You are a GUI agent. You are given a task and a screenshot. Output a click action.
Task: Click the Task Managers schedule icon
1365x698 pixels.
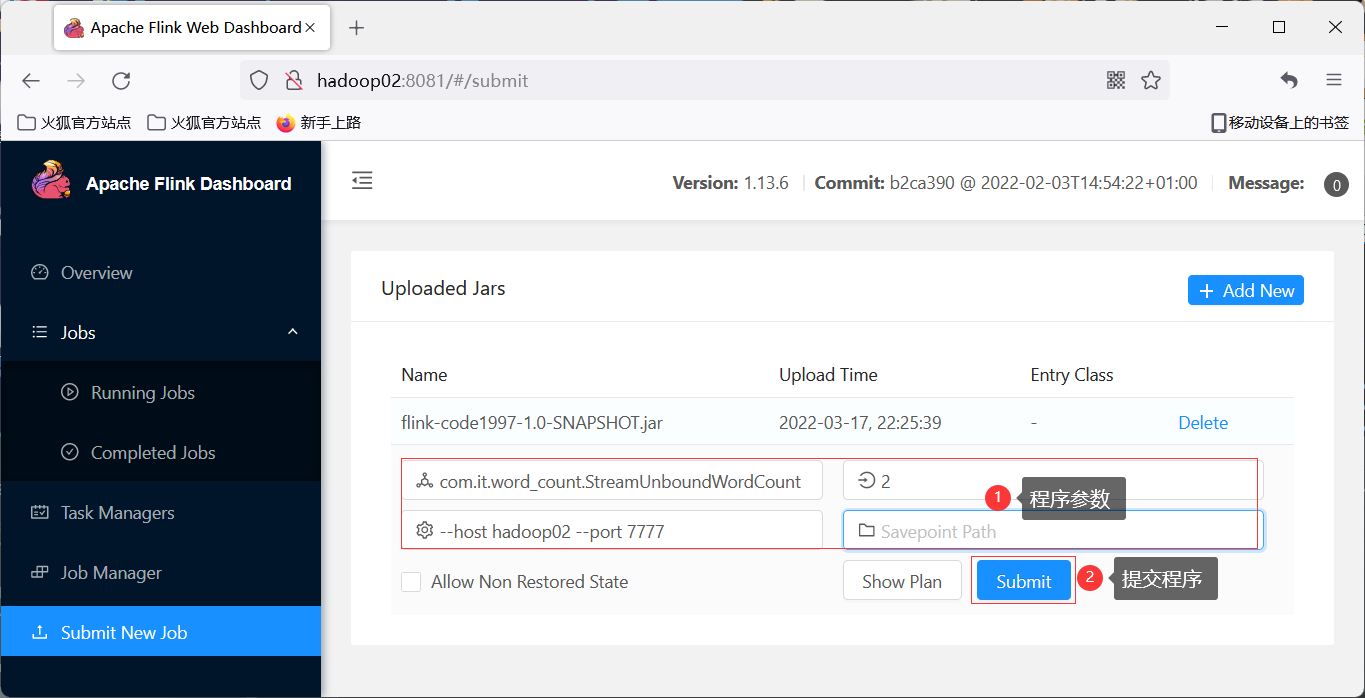coord(40,512)
